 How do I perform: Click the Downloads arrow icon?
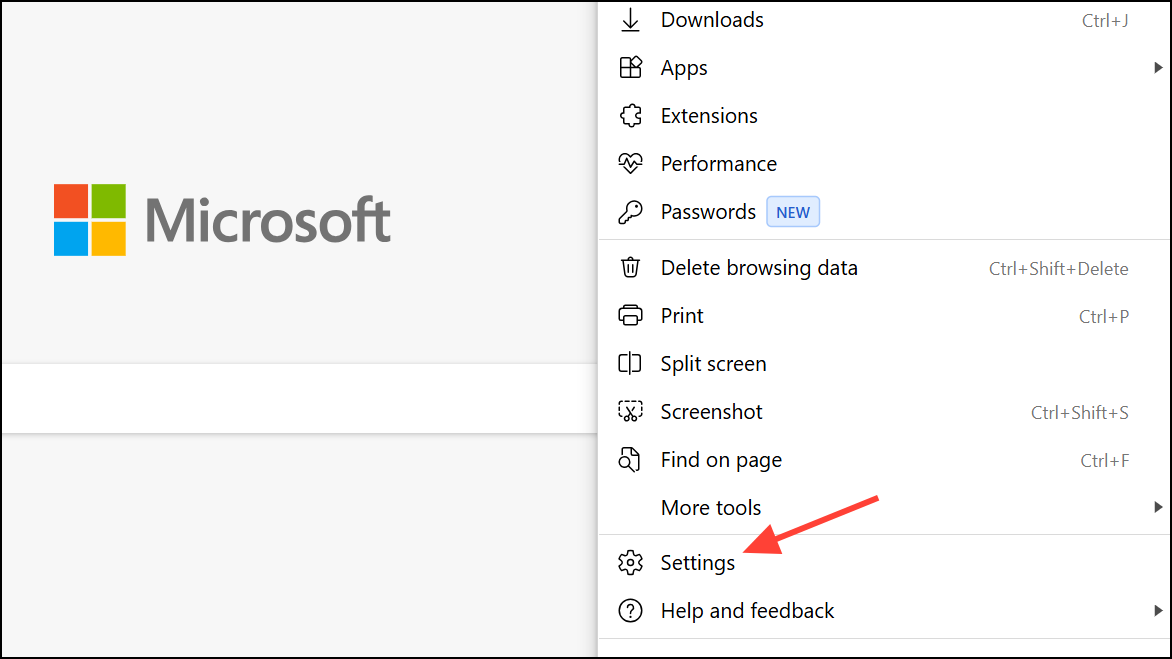(x=630, y=20)
